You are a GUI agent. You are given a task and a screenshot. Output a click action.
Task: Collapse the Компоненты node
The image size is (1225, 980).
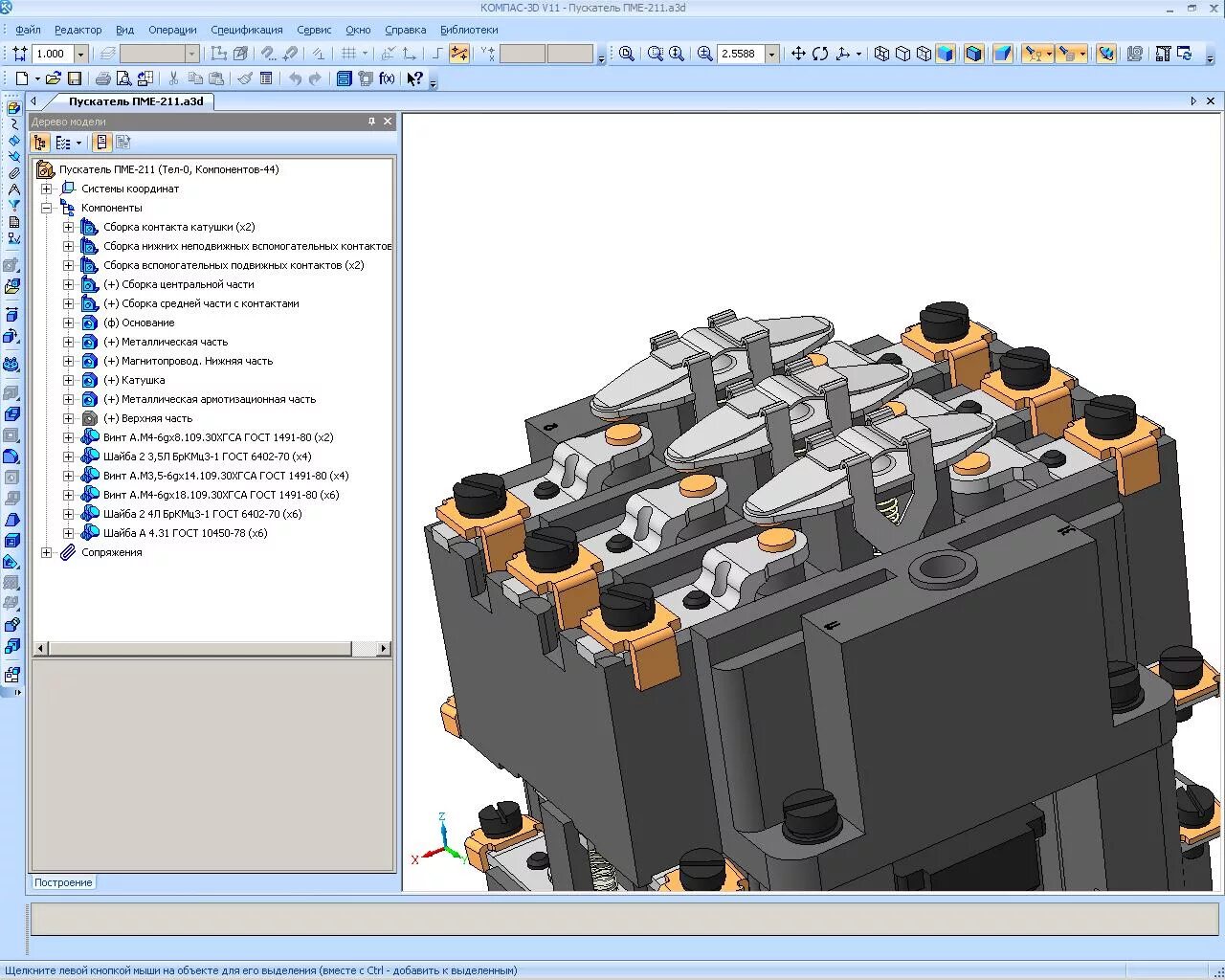point(46,208)
